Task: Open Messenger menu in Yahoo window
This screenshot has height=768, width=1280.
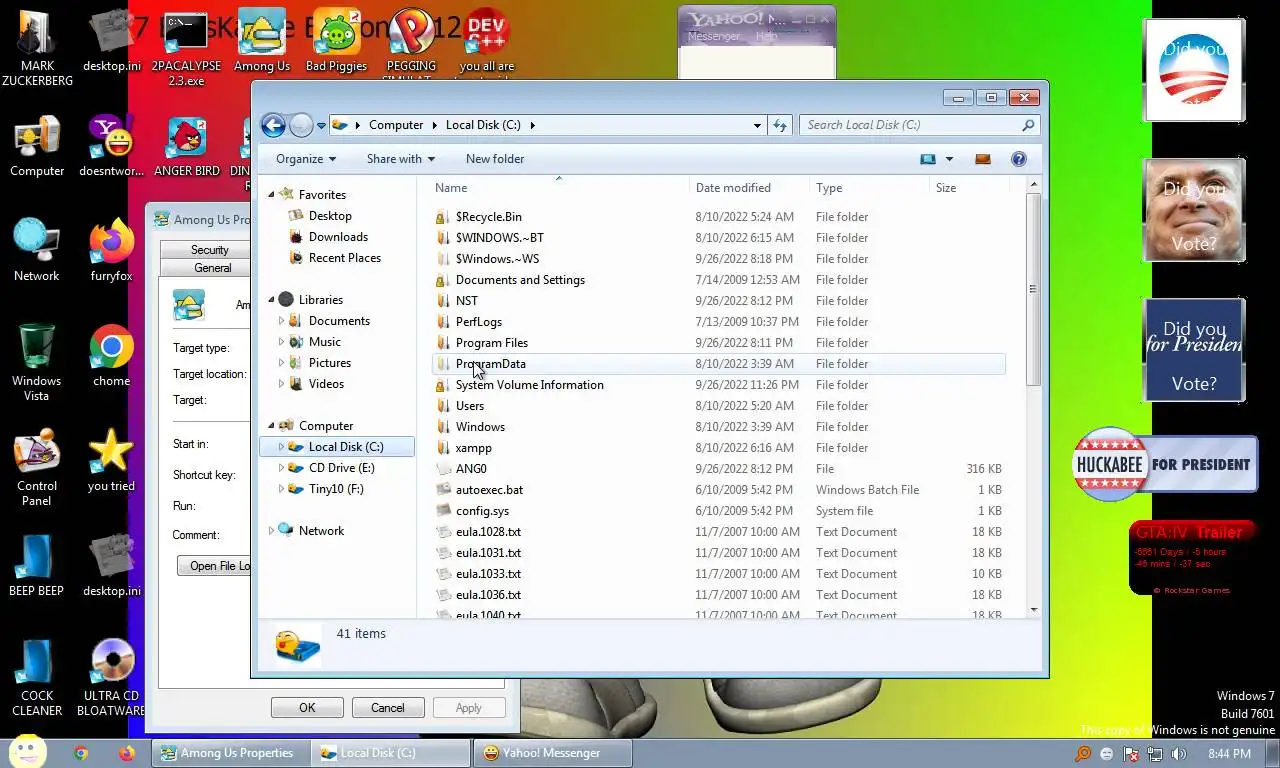Action: [714, 36]
